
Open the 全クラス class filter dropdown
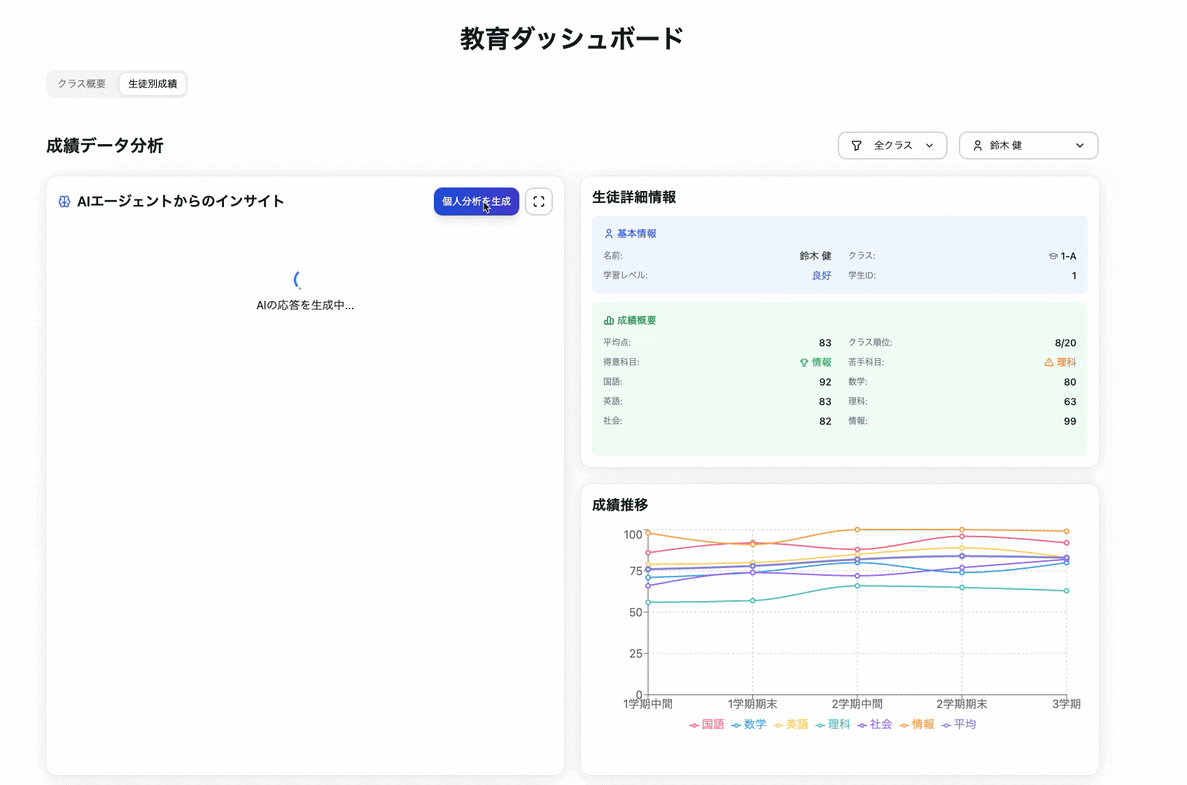point(892,145)
